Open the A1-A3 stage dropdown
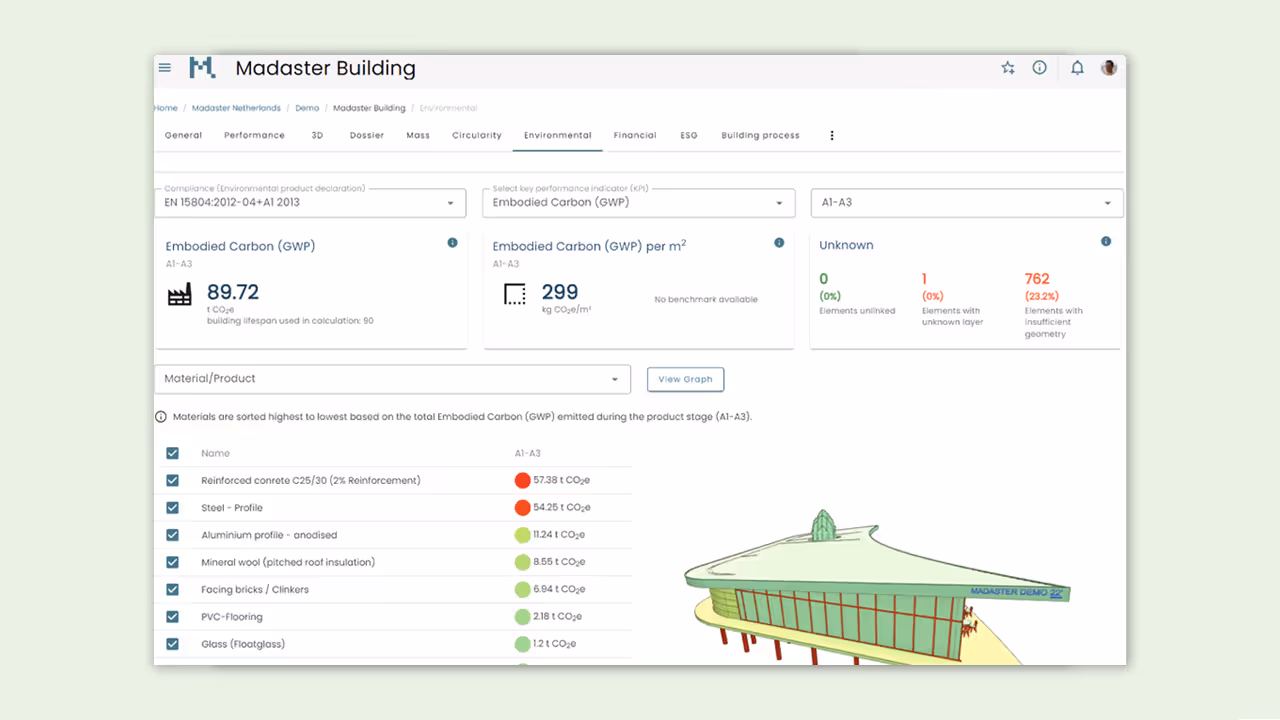The image size is (1280, 720). point(966,202)
